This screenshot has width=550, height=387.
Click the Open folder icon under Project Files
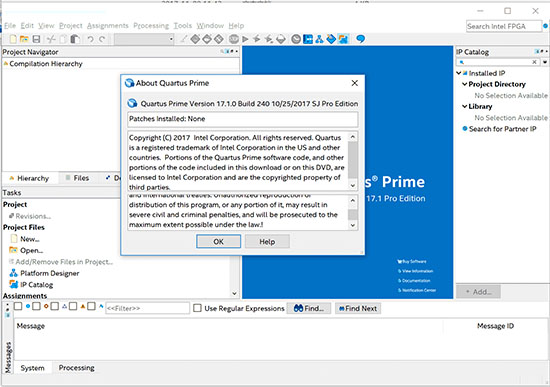click(13, 250)
